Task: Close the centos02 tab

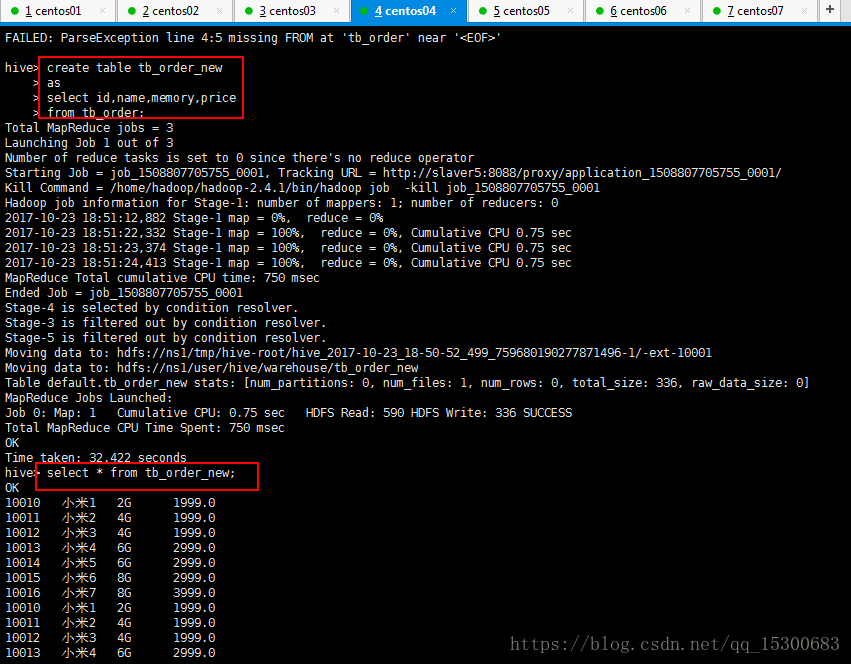Action: click(219, 11)
